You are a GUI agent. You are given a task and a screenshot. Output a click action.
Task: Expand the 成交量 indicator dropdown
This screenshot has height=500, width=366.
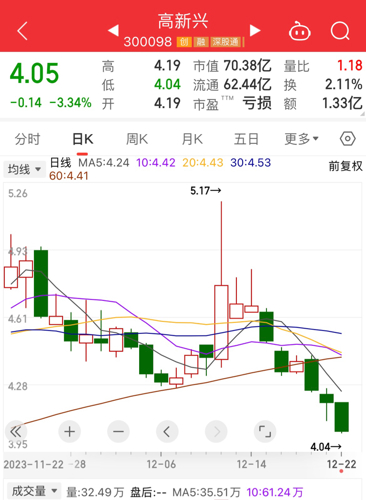tap(34, 491)
